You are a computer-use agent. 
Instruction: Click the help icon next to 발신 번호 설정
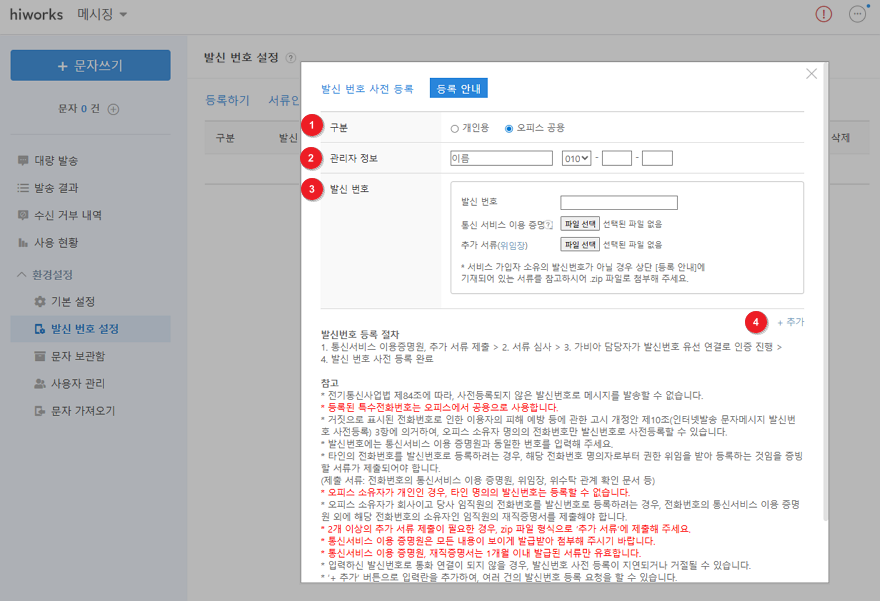click(291, 59)
